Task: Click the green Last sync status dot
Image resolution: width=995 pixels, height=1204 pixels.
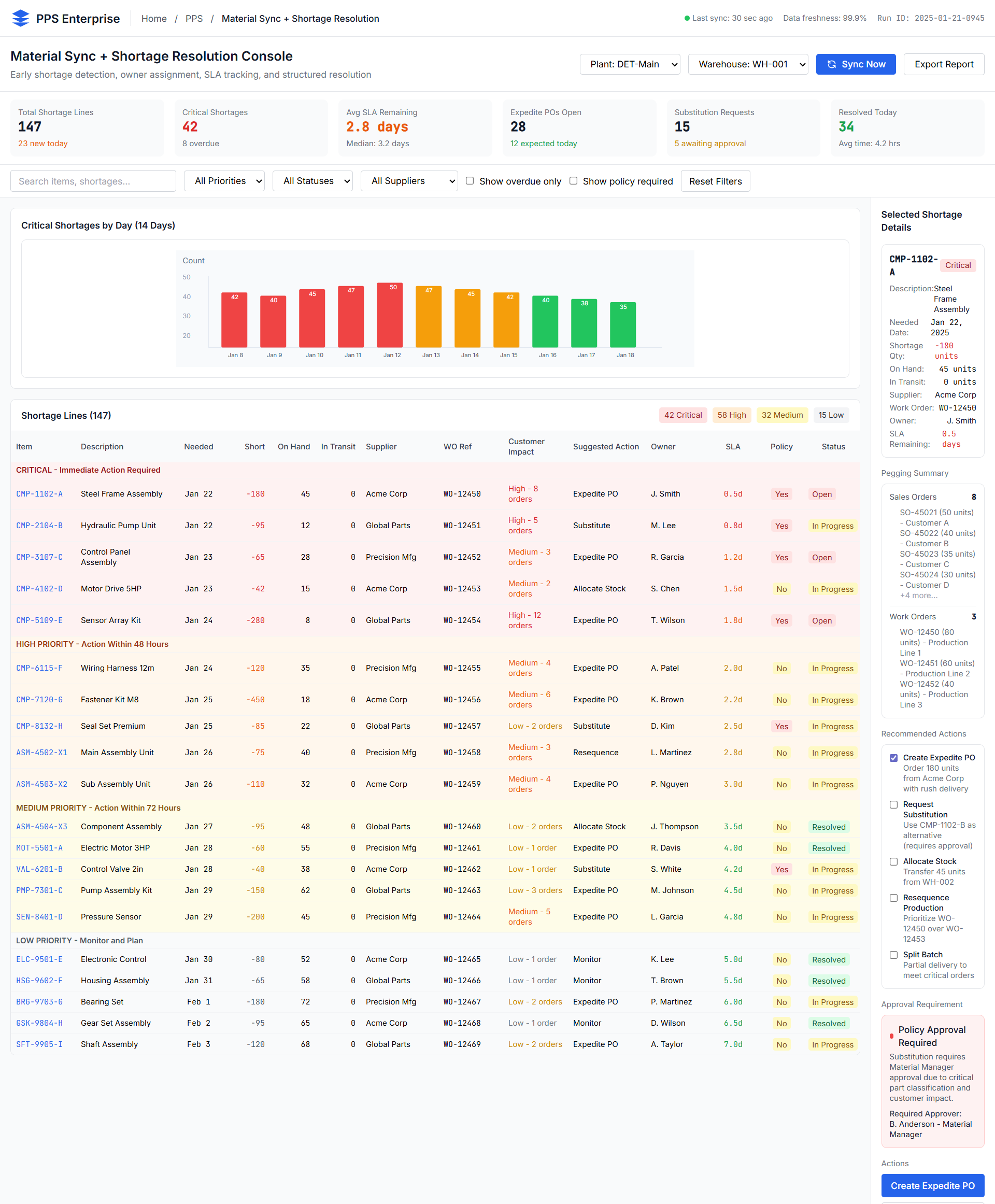Action: pyautogui.click(x=687, y=18)
